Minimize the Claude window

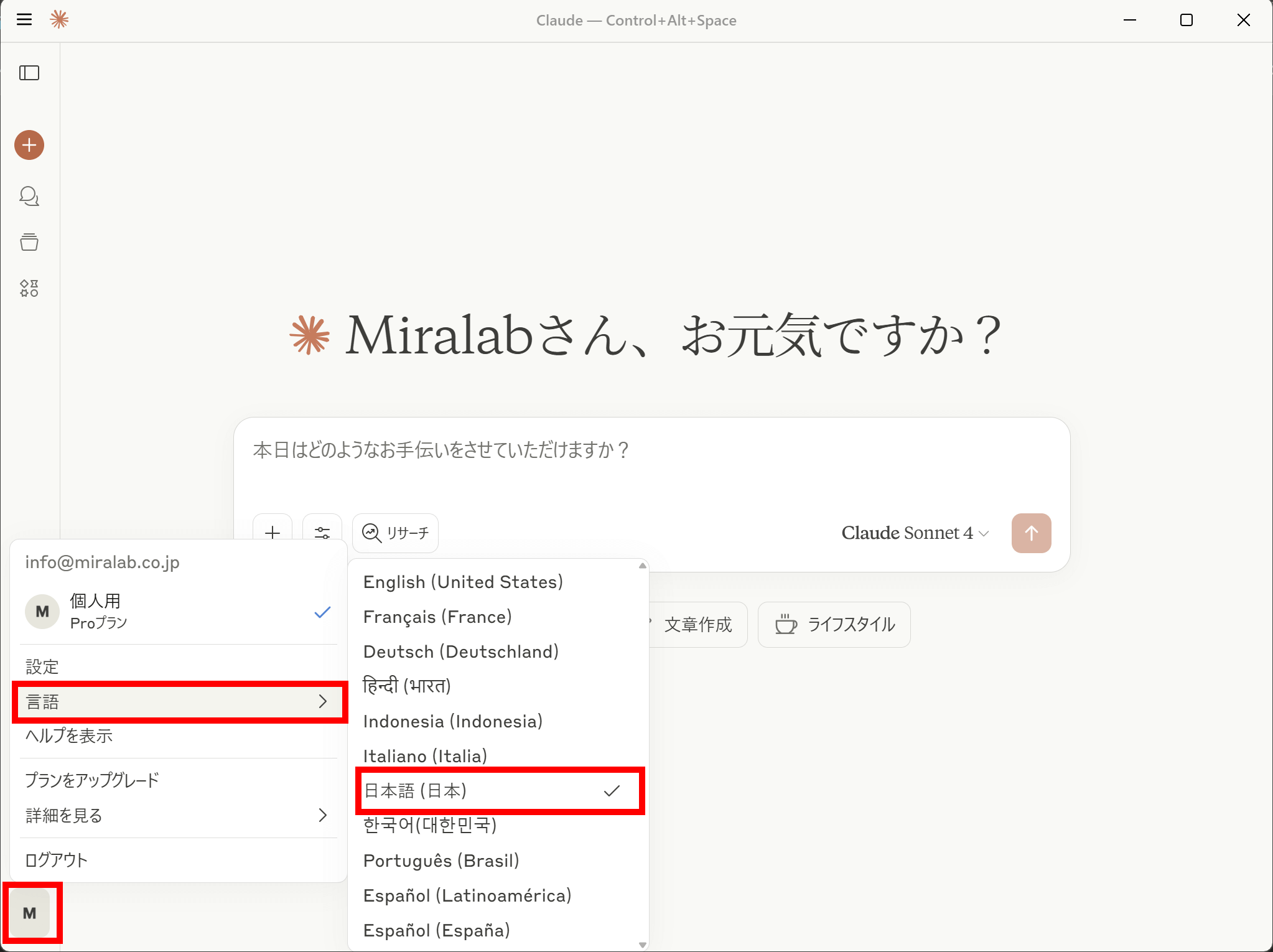[x=1130, y=20]
